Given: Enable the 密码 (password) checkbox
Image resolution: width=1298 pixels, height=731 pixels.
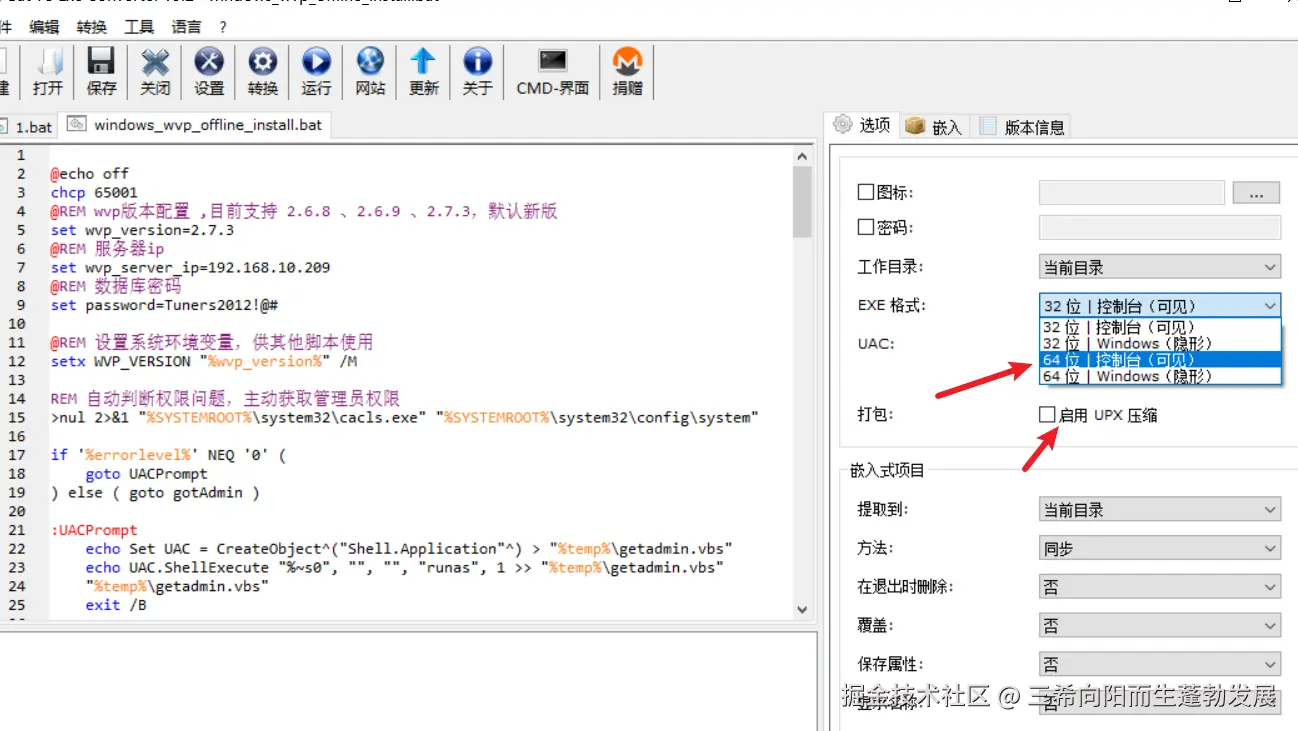Looking at the screenshot, I should 866,228.
